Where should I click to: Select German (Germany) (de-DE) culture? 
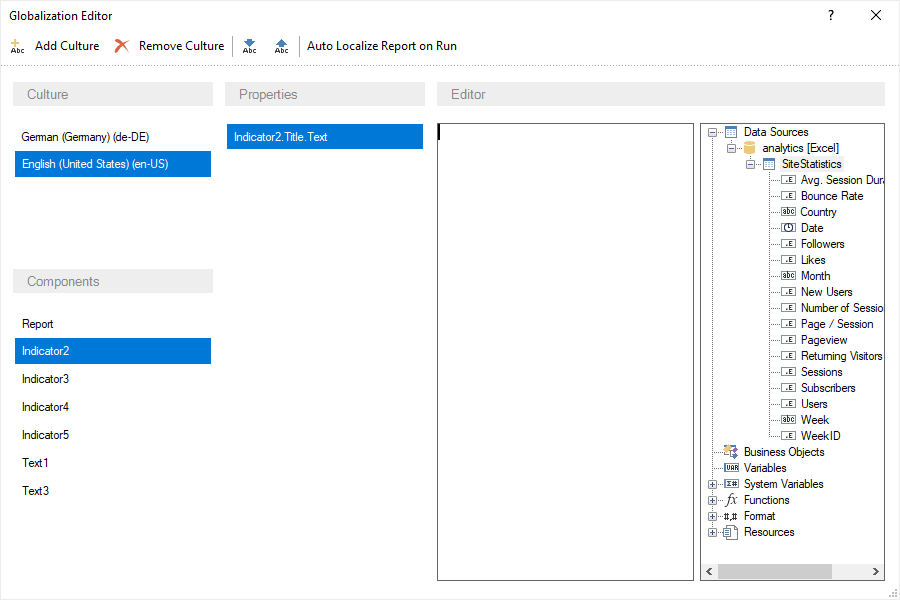[x=113, y=137]
